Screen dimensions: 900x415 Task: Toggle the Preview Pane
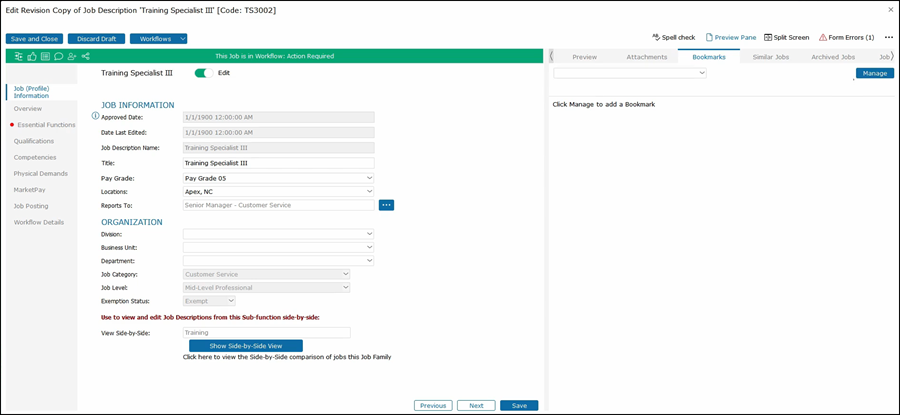pos(729,37)
